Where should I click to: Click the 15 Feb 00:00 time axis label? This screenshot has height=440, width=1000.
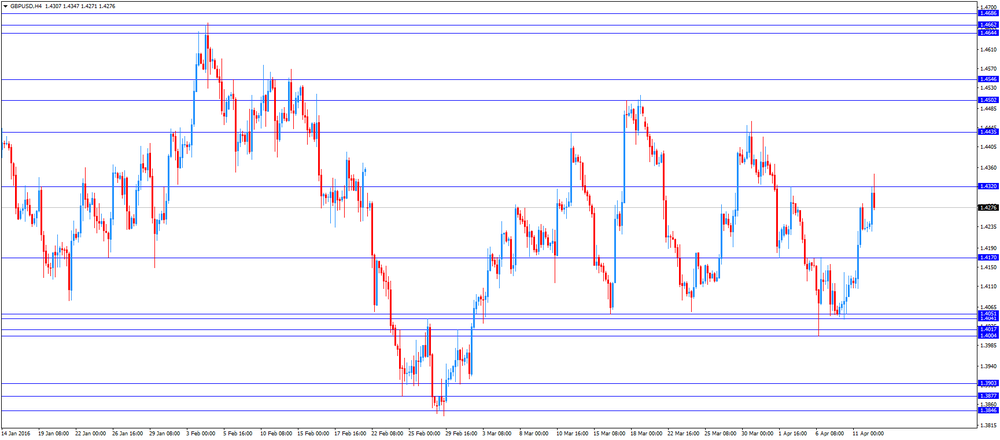pos(311,433)
